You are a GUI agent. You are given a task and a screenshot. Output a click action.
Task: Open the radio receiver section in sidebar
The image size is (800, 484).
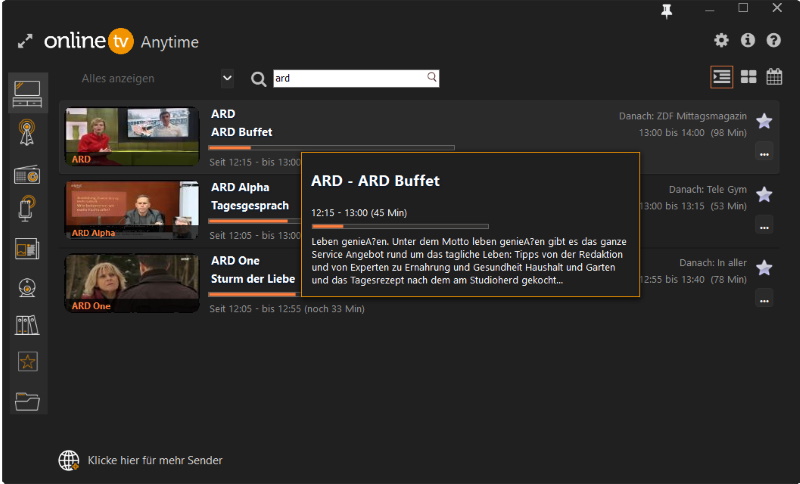(27, 174)
